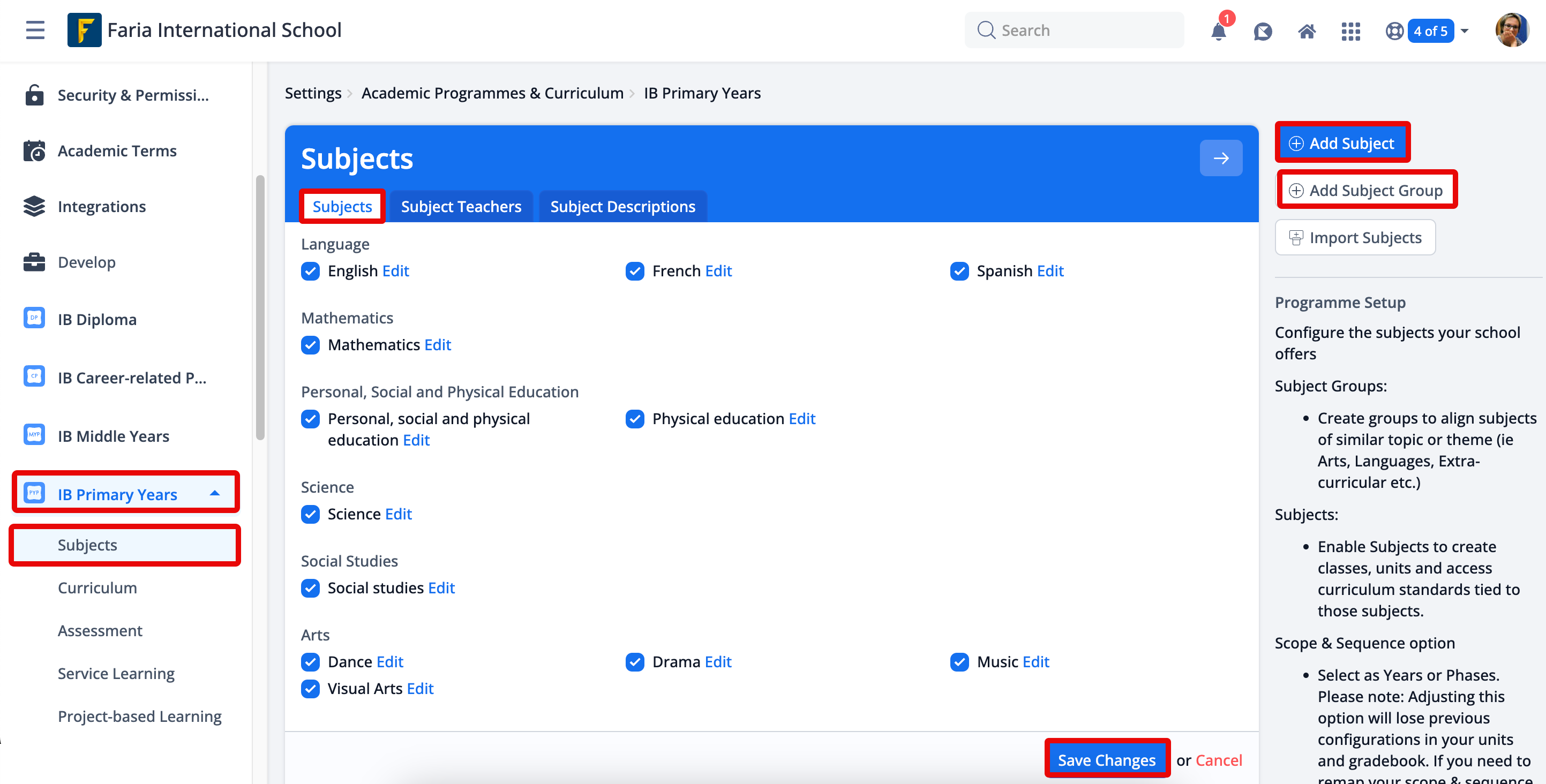Toggle the Drama subject checkbox

(634, 661)
